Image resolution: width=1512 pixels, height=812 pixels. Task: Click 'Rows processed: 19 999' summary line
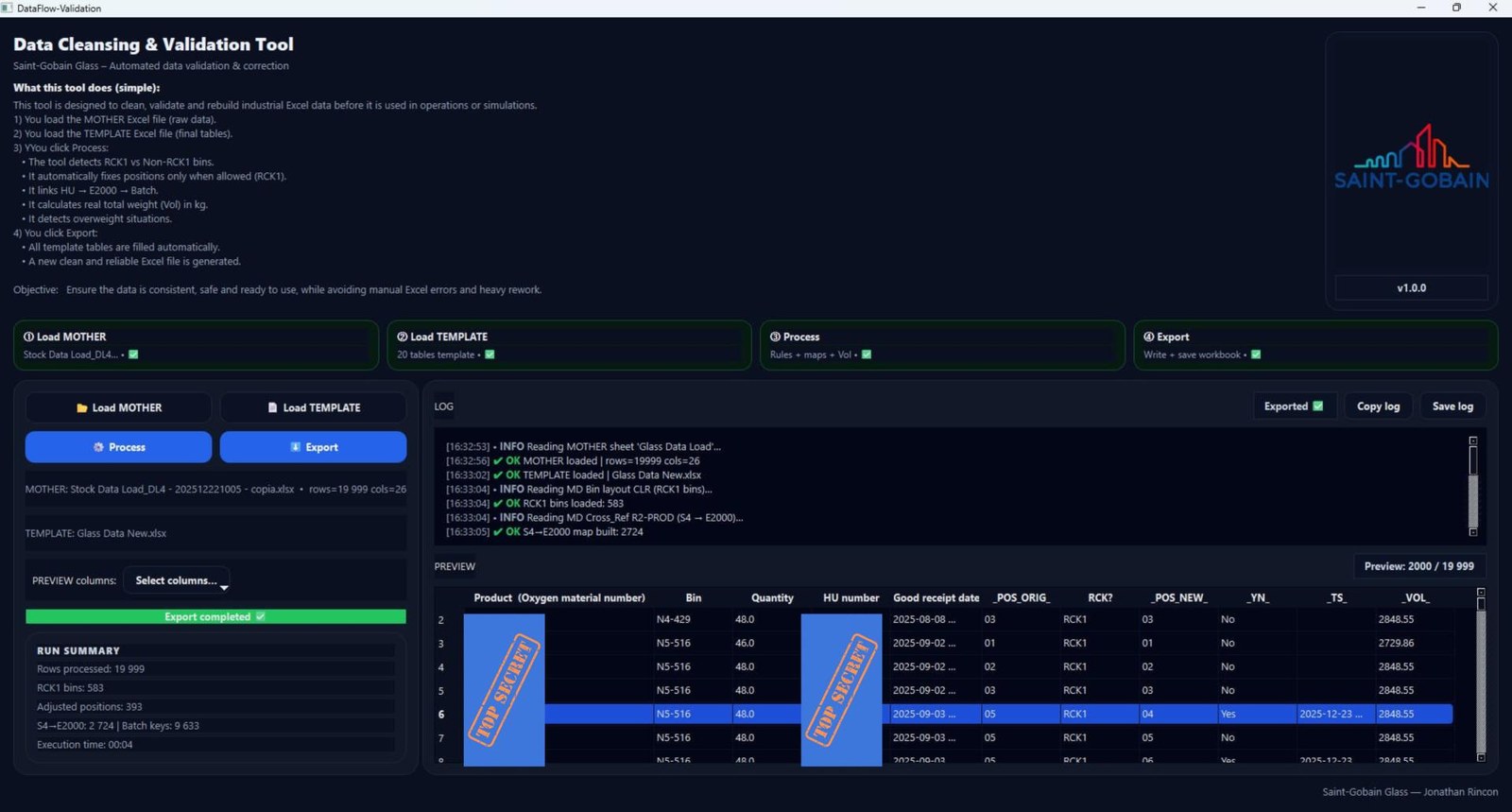click(91, 669)
